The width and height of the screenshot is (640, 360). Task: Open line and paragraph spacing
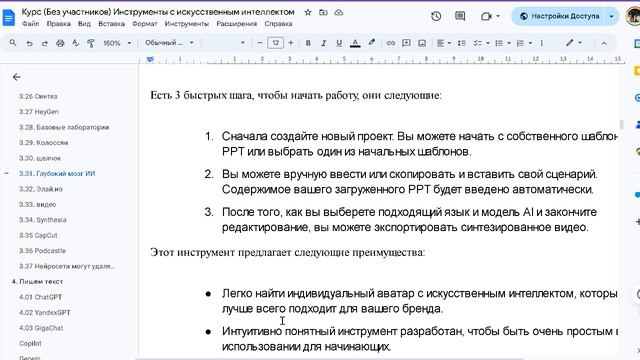click(462, 43)
